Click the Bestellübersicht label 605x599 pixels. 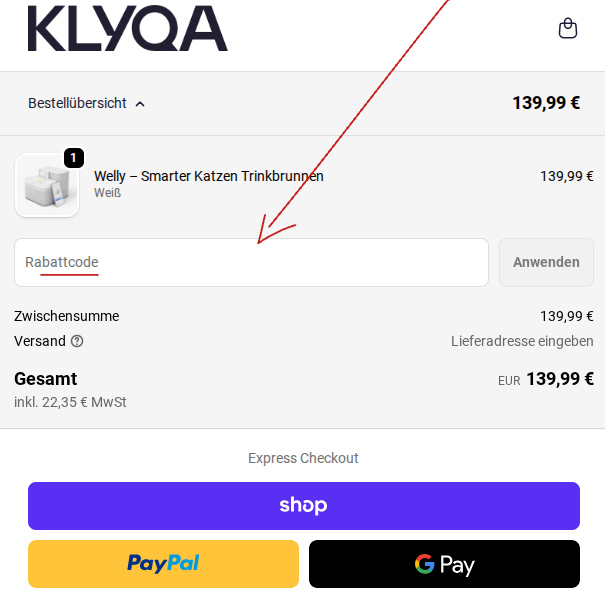click(77, 103)
